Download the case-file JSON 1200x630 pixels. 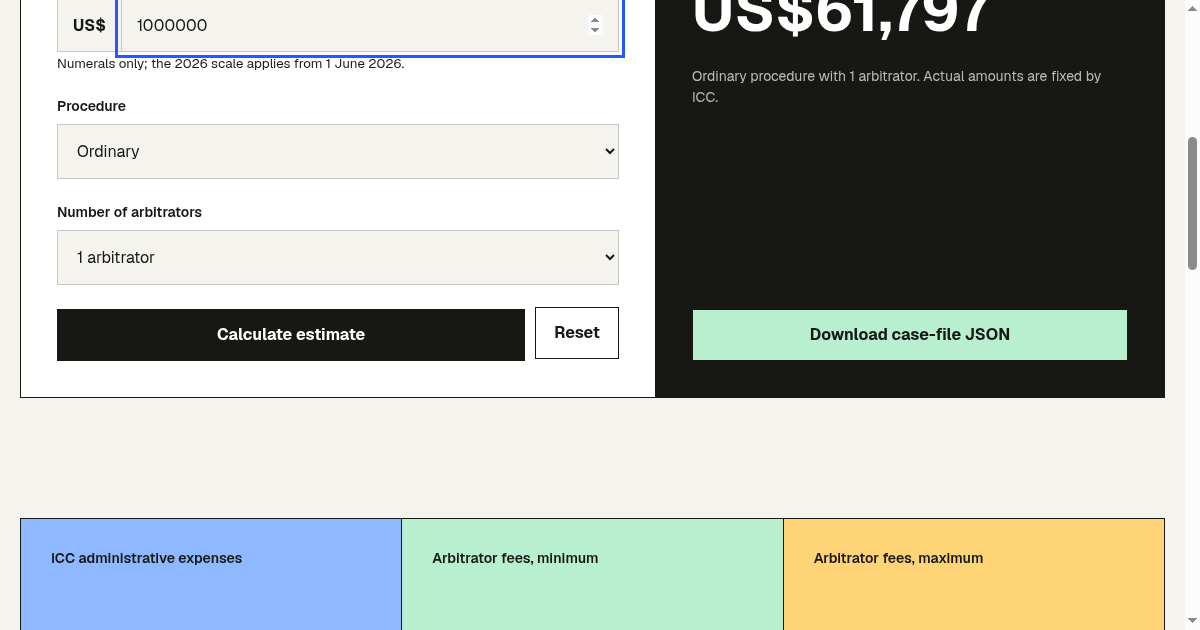(x=910, y=335)
